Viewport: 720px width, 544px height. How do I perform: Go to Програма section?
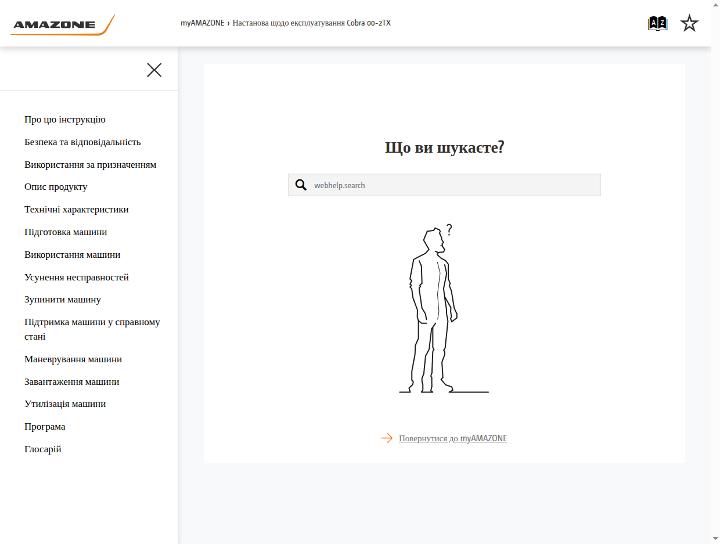[x=45, y=426]
